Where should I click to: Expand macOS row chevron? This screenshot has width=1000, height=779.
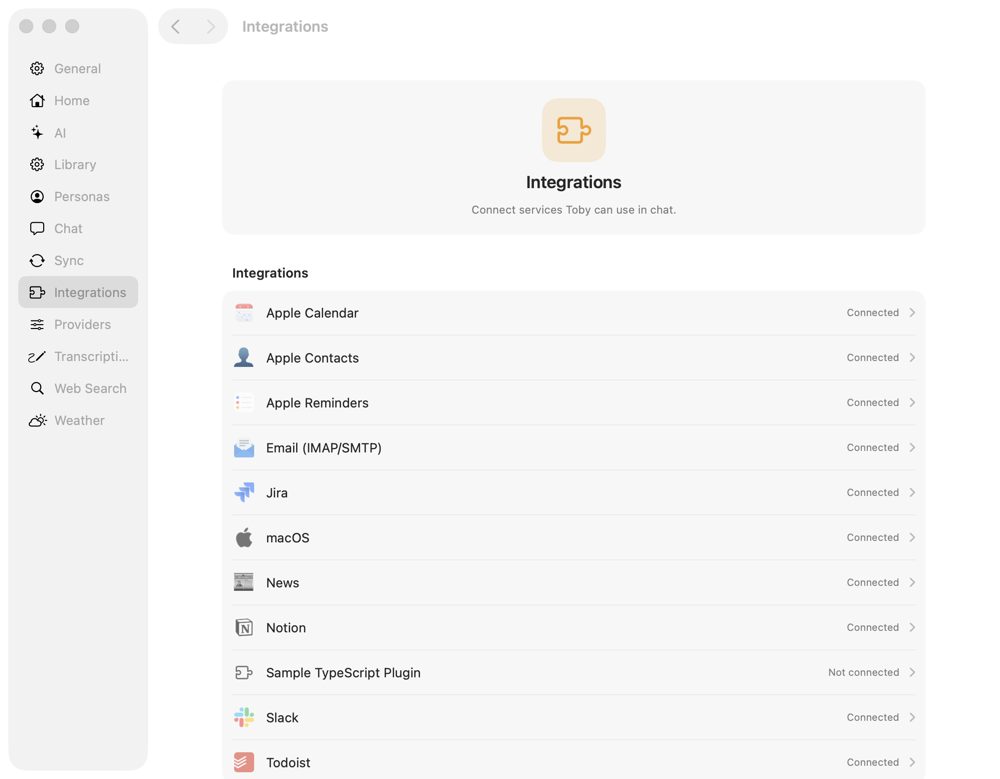912,537
